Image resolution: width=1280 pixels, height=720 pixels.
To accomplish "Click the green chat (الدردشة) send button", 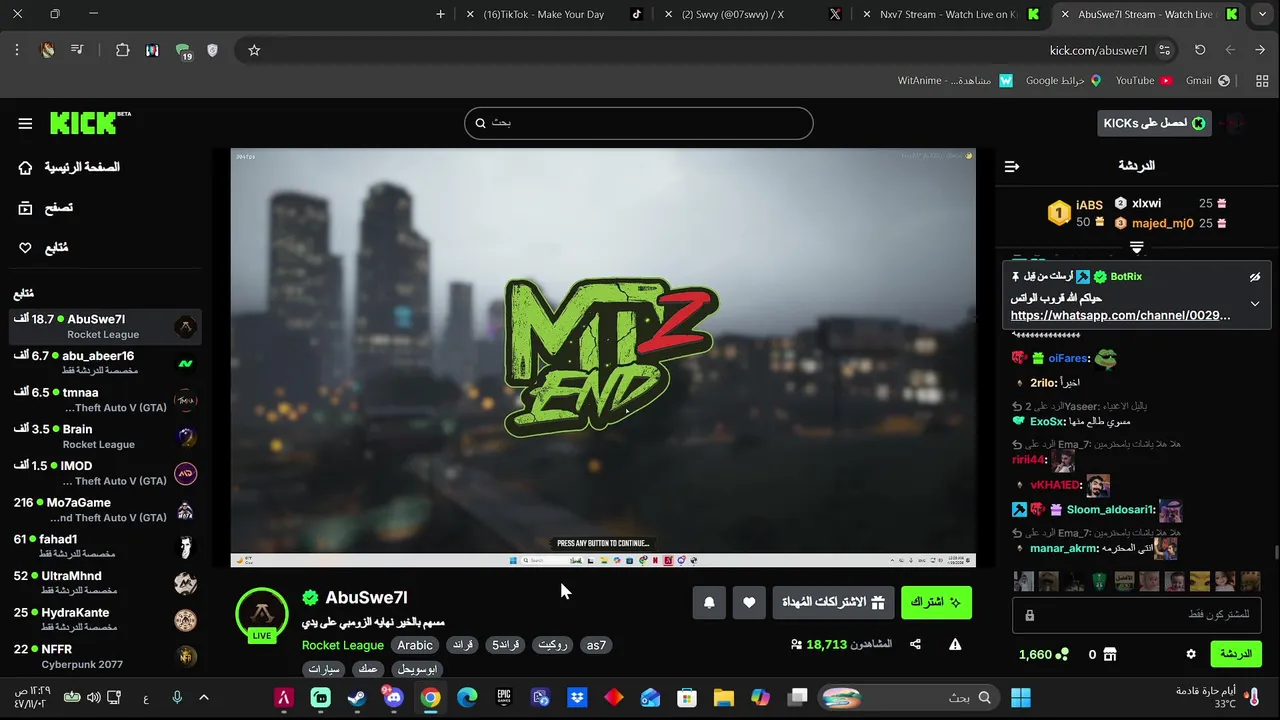I will pyautogui.click(x=1236, y=654).
